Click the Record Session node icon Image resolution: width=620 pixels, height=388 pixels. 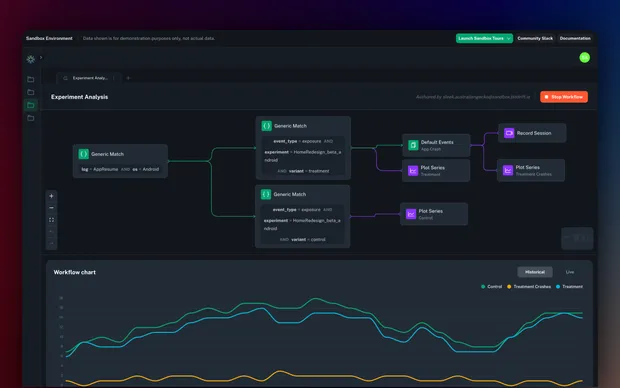point(509,133)
